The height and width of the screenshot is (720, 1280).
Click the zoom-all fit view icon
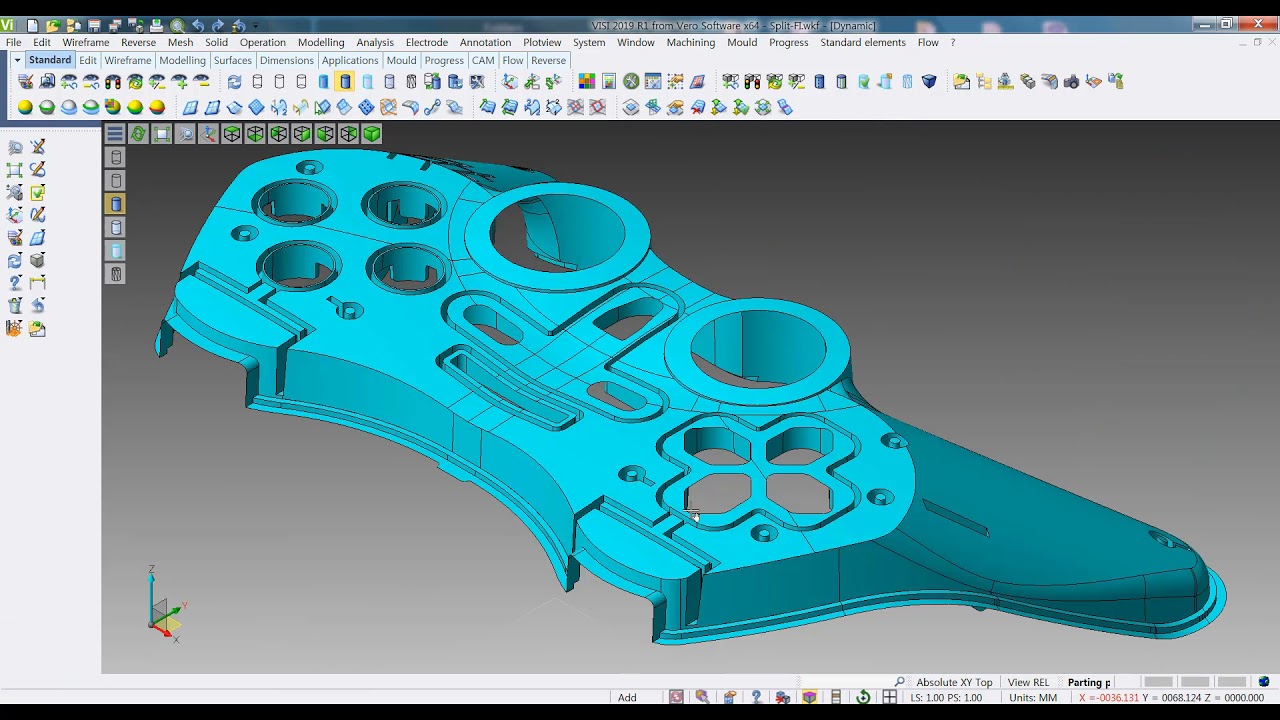pyautogui.click(x=162, y=134)
